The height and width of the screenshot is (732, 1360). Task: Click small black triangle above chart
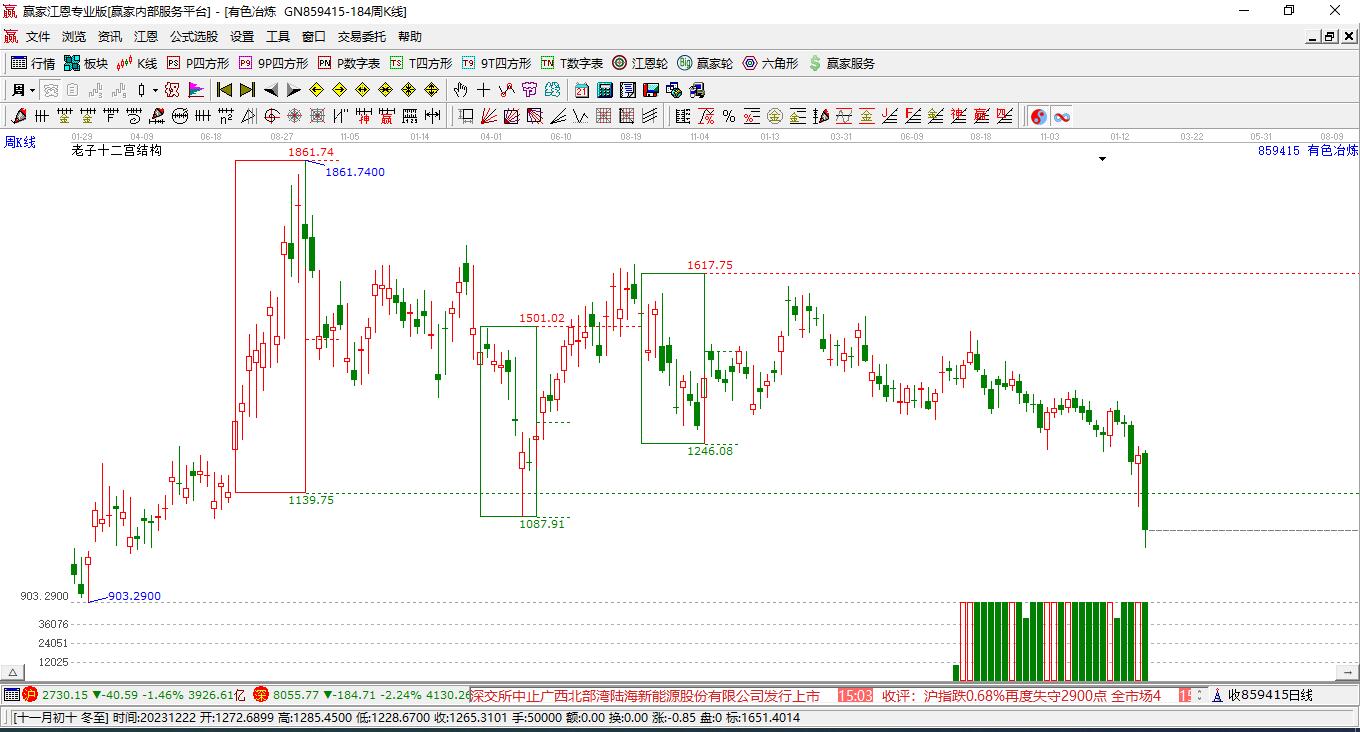pos(1102,159)
